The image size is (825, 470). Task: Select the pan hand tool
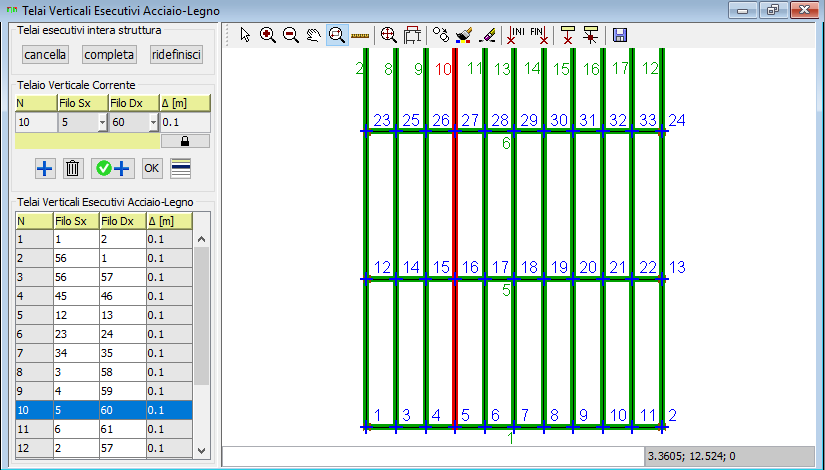[x=314, y=35]
